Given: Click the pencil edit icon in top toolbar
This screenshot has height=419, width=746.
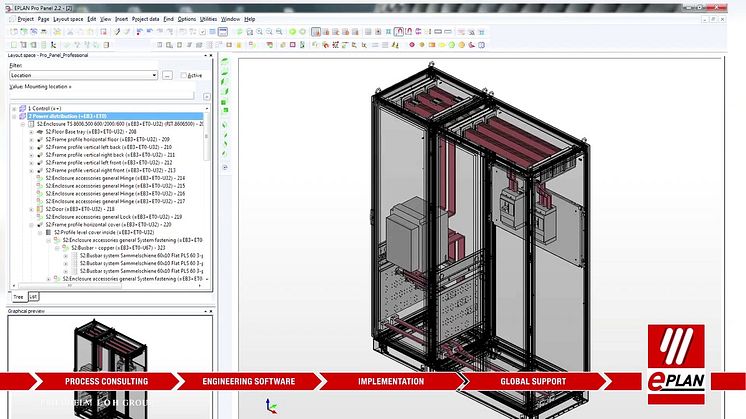Looking at the screenshot, I should click(x=117, y=32).
